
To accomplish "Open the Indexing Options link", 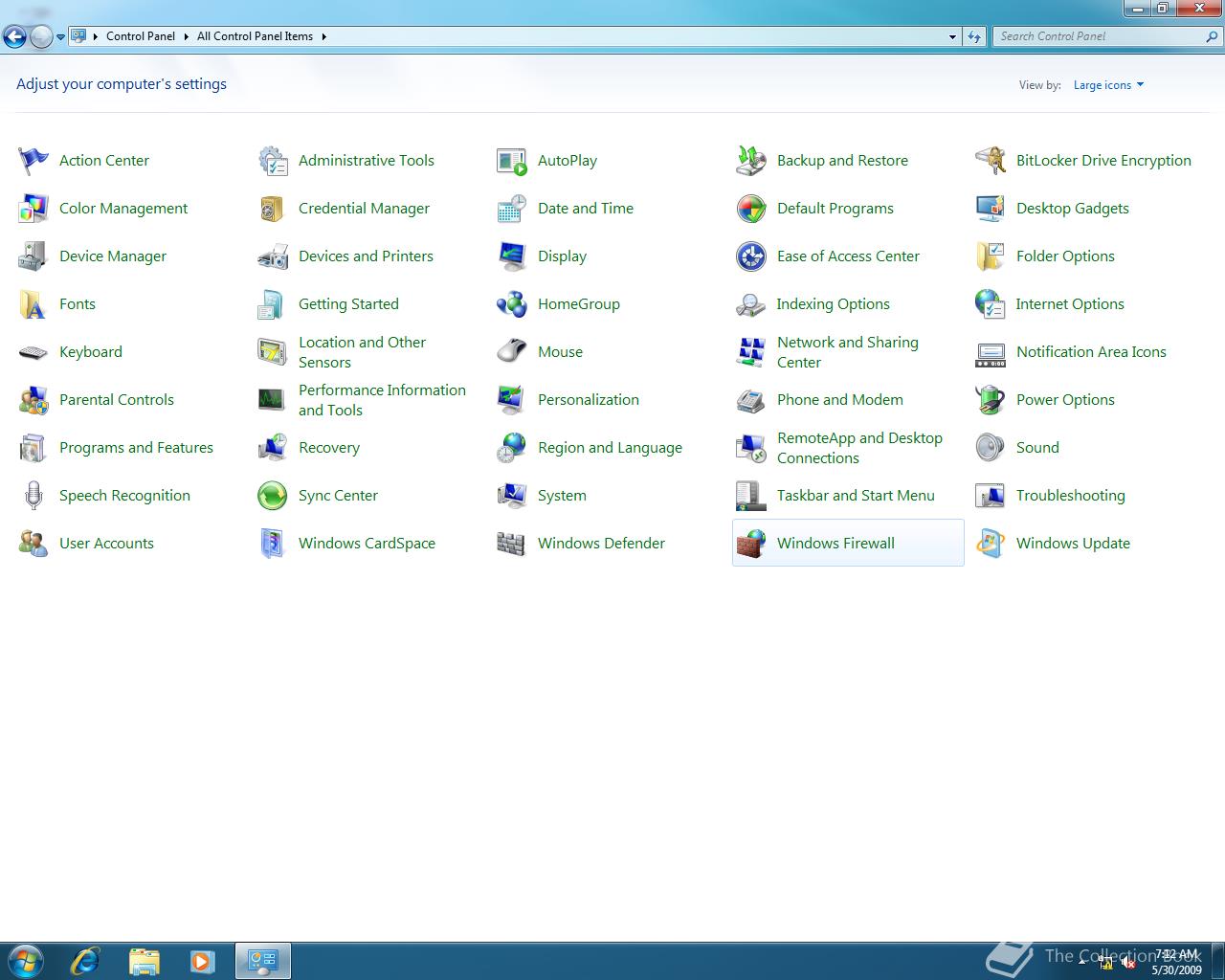I will pyautogui.click(x=833, y=304).
